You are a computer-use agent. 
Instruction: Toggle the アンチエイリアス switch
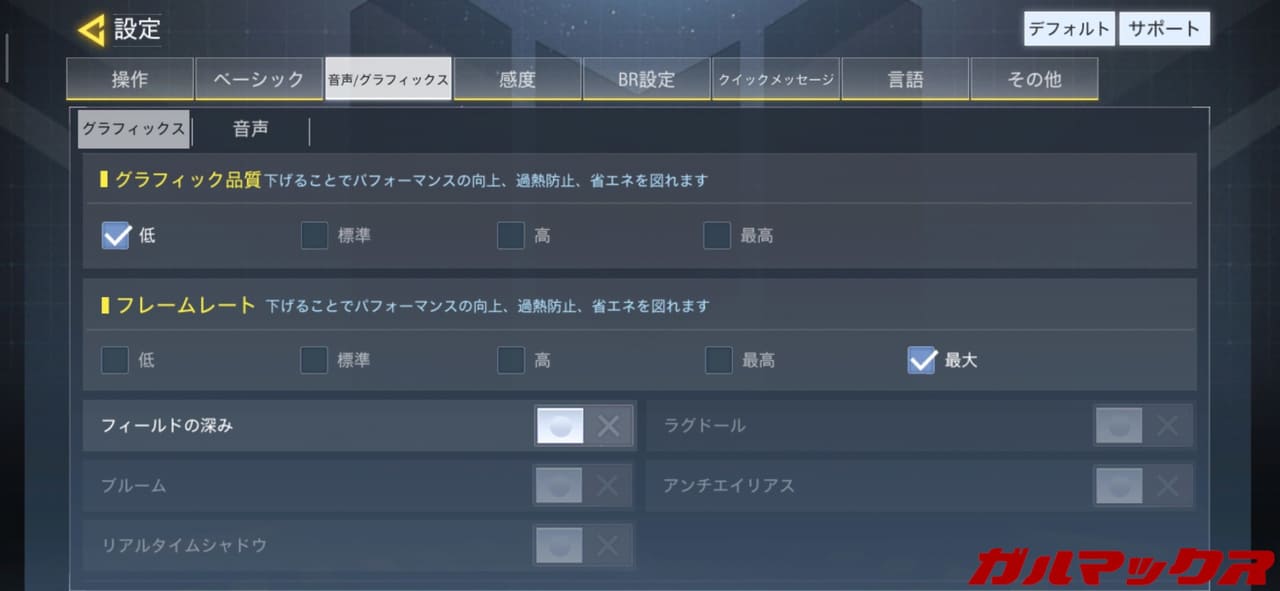click(1143, 486)
